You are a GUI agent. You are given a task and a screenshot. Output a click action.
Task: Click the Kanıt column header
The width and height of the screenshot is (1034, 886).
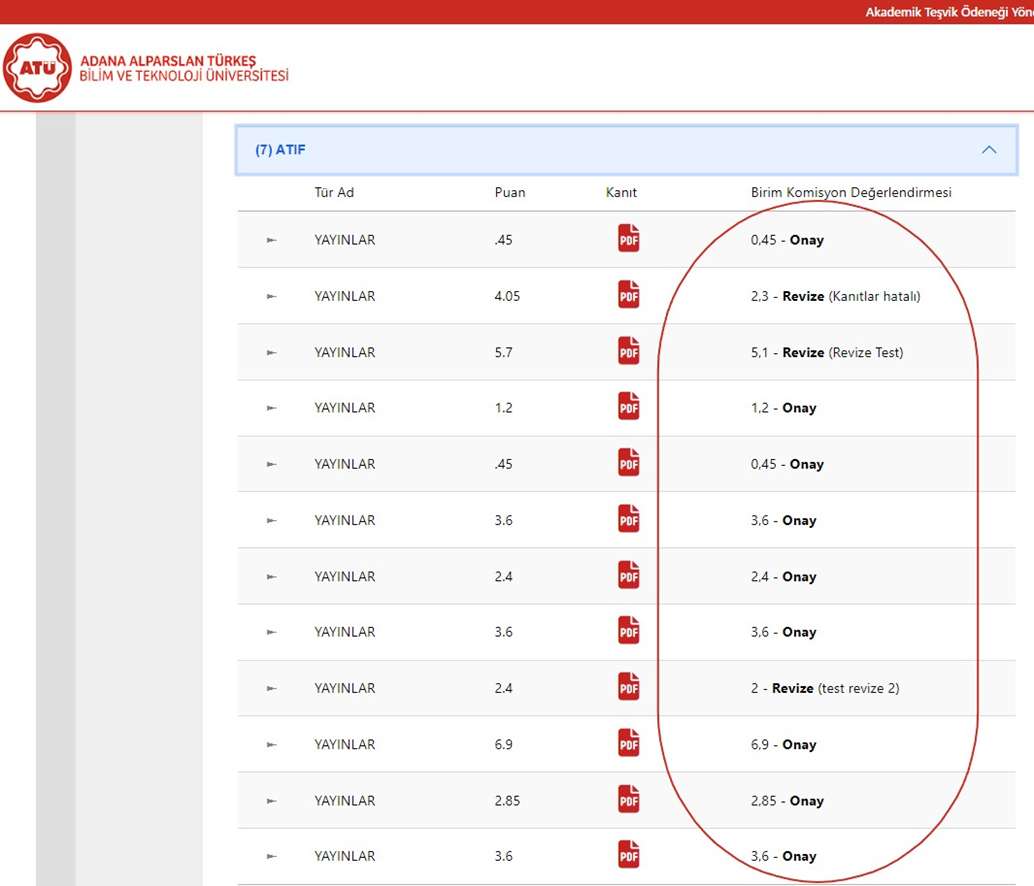tap(621, 192)
